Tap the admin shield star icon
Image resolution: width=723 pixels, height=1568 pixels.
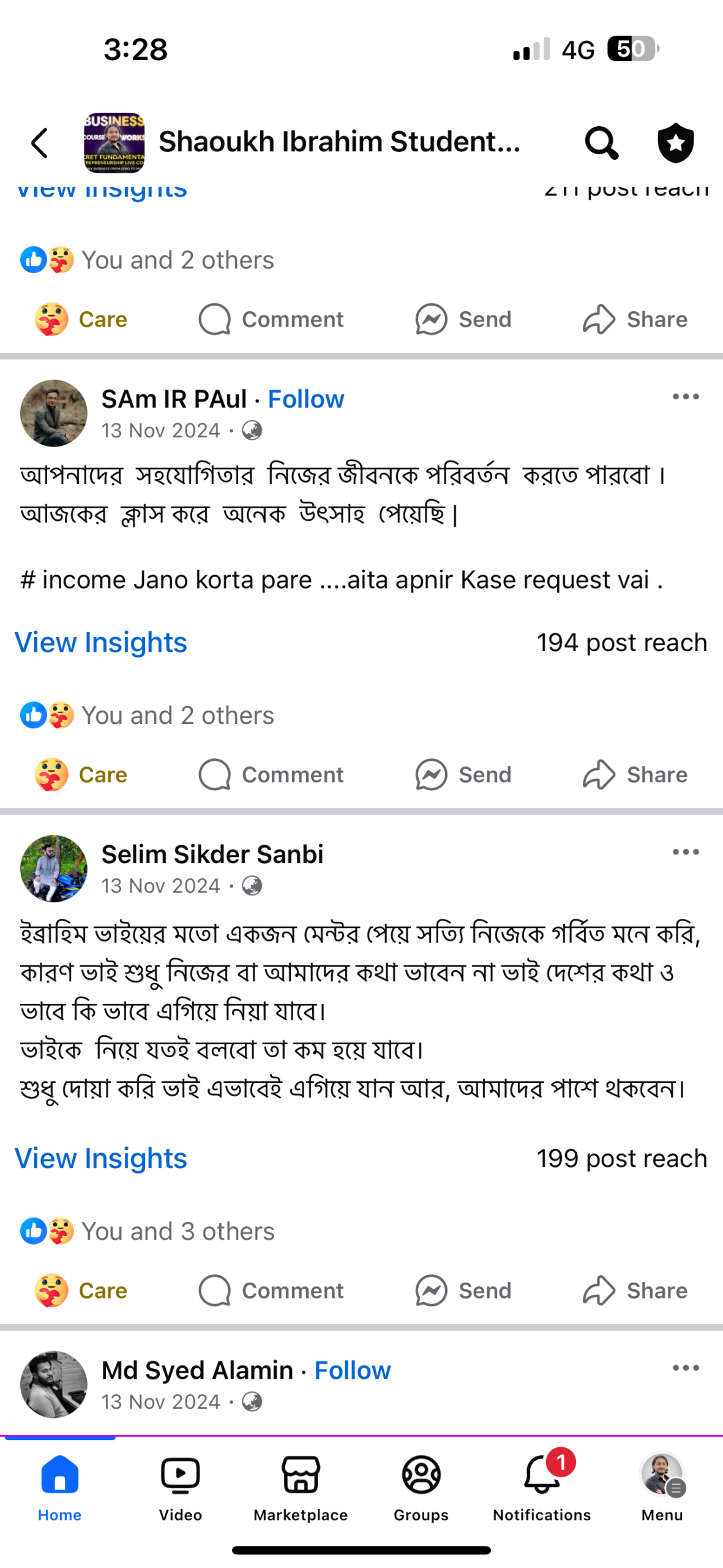point(675,143)
